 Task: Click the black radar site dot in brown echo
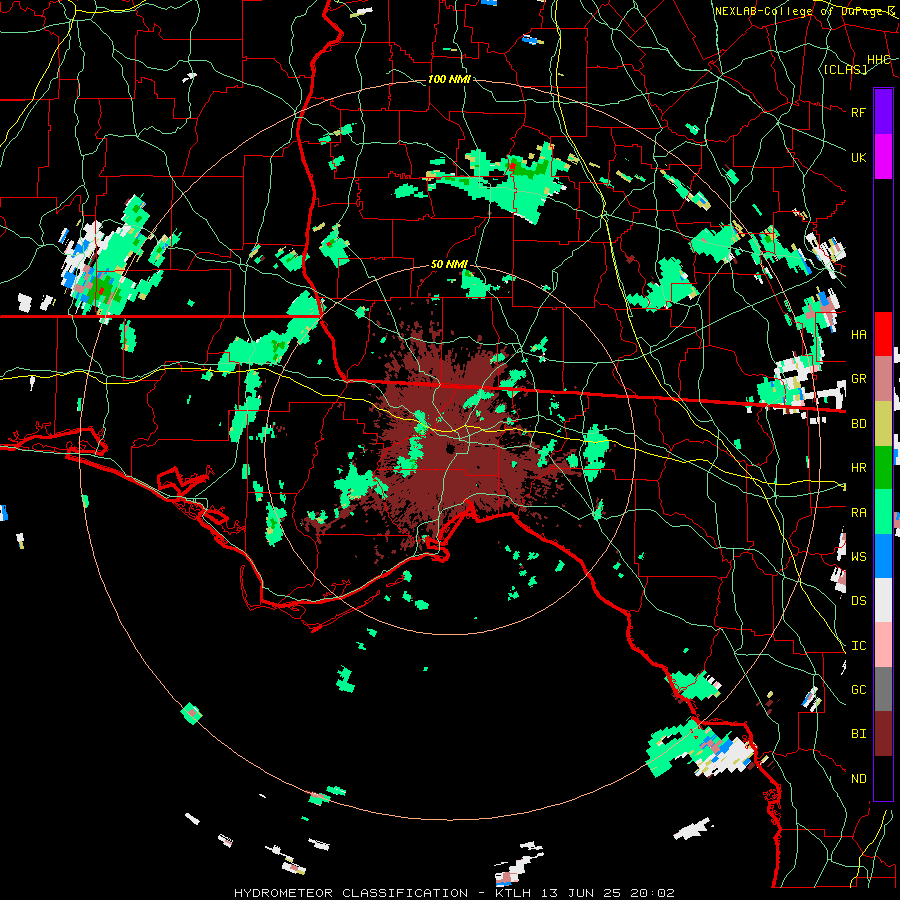451,449
